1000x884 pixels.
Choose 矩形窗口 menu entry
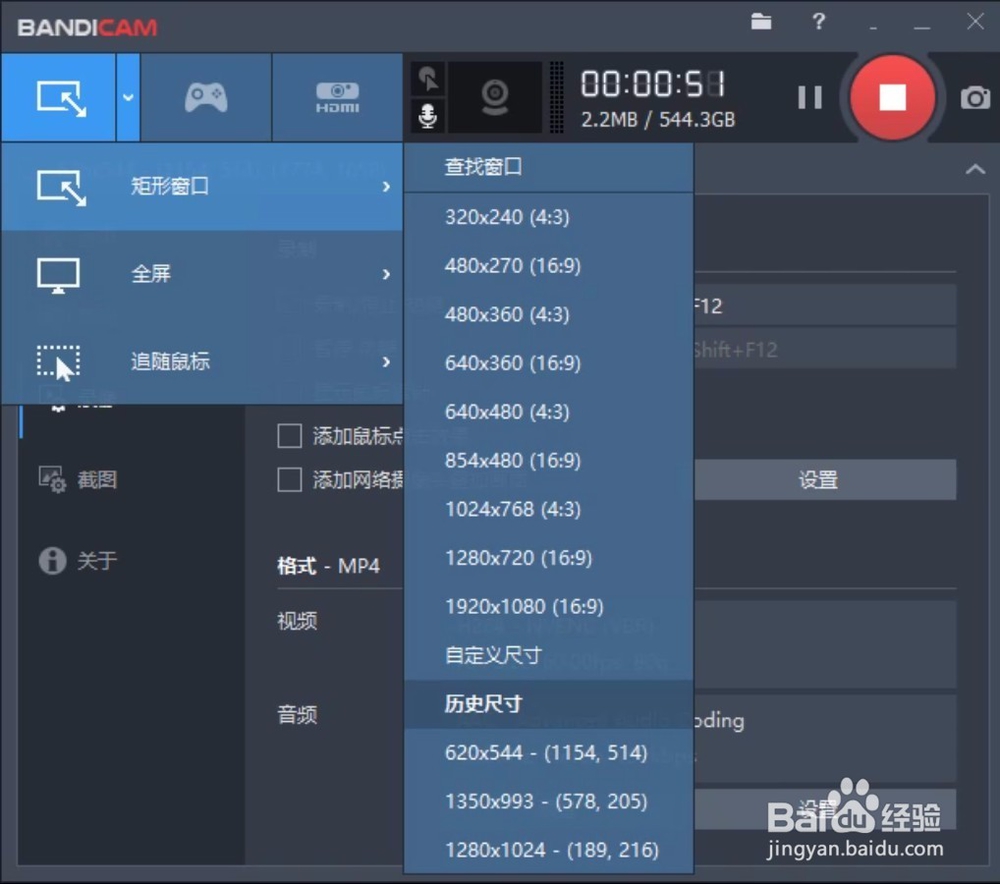coord(202,186)
